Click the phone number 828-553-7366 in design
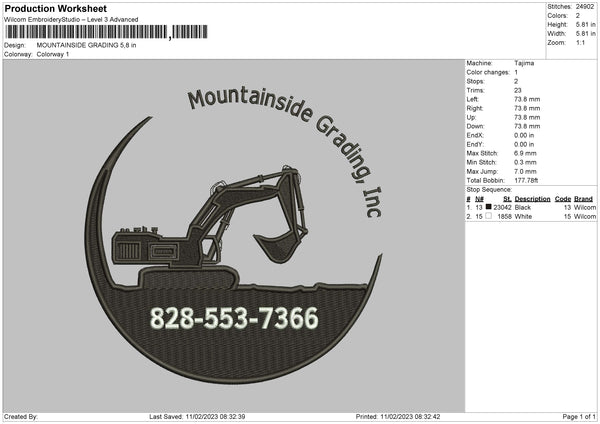 (x=234, y=318)
